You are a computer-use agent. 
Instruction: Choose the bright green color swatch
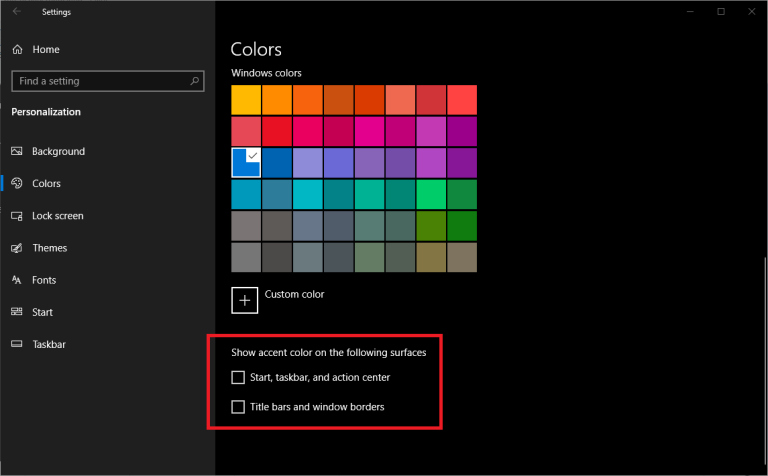click(x=431, y=194)
